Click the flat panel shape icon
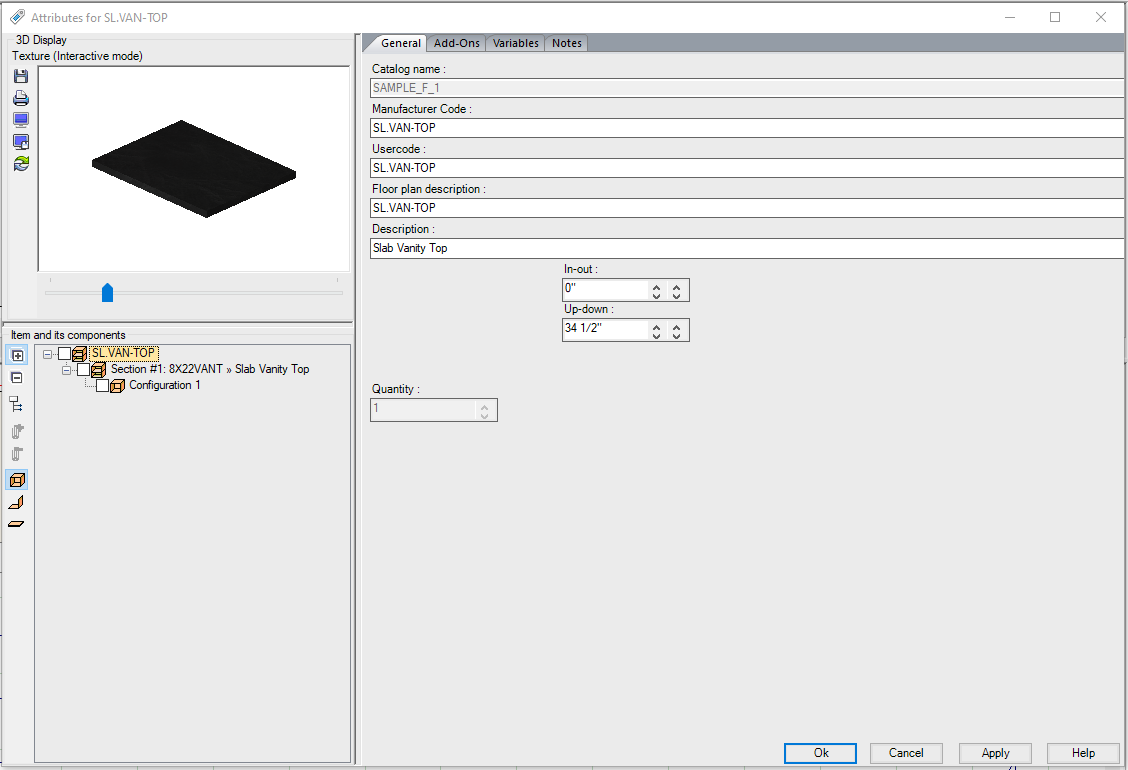Screen dimensions: 1128x770 point(17,523)
